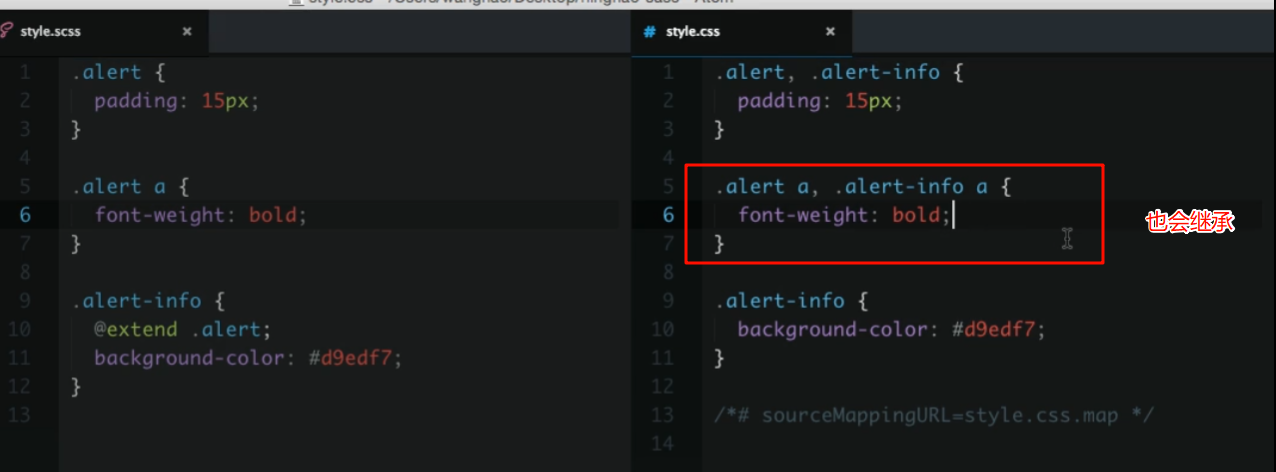Select line number 13 in style.css gutter

(x=663, y=414)
